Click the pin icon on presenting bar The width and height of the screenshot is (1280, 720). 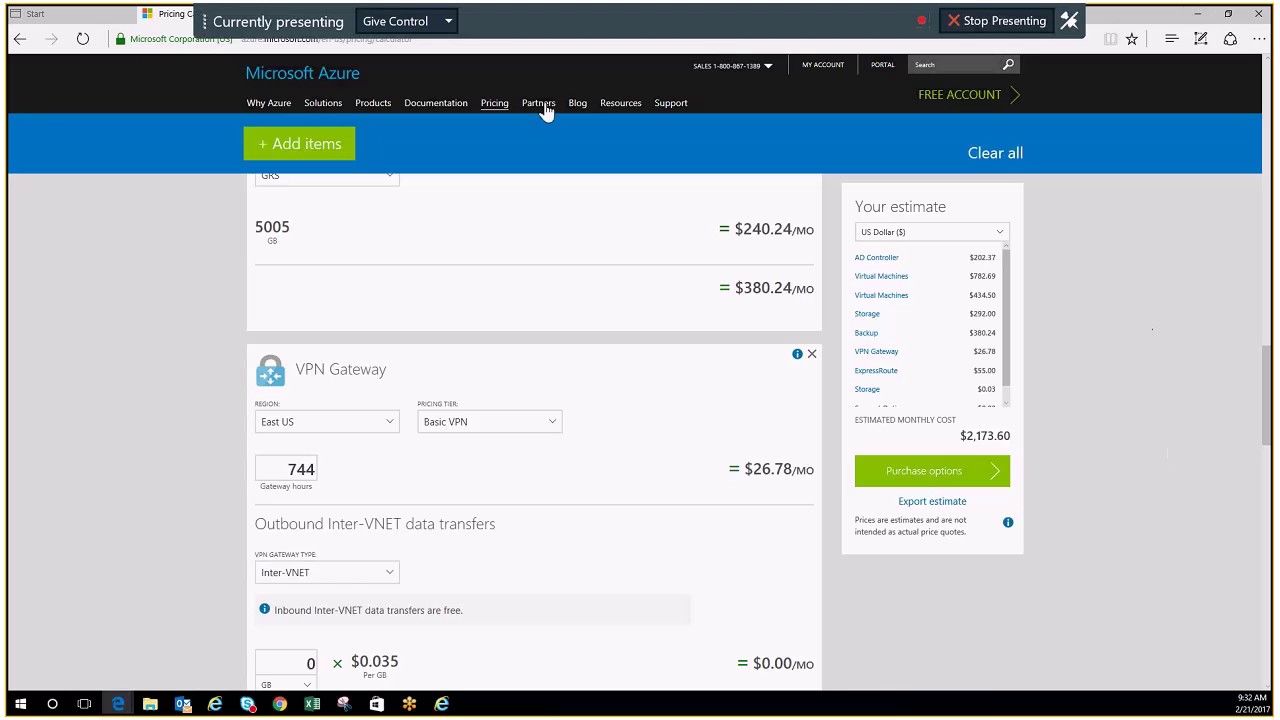[x=1069, y=21]
